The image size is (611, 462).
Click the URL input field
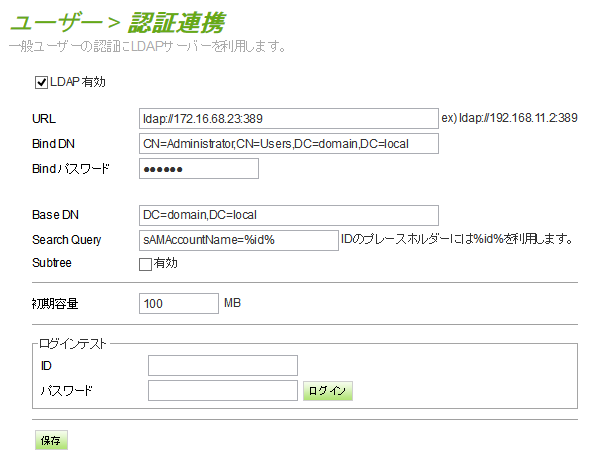pos(289,119)
